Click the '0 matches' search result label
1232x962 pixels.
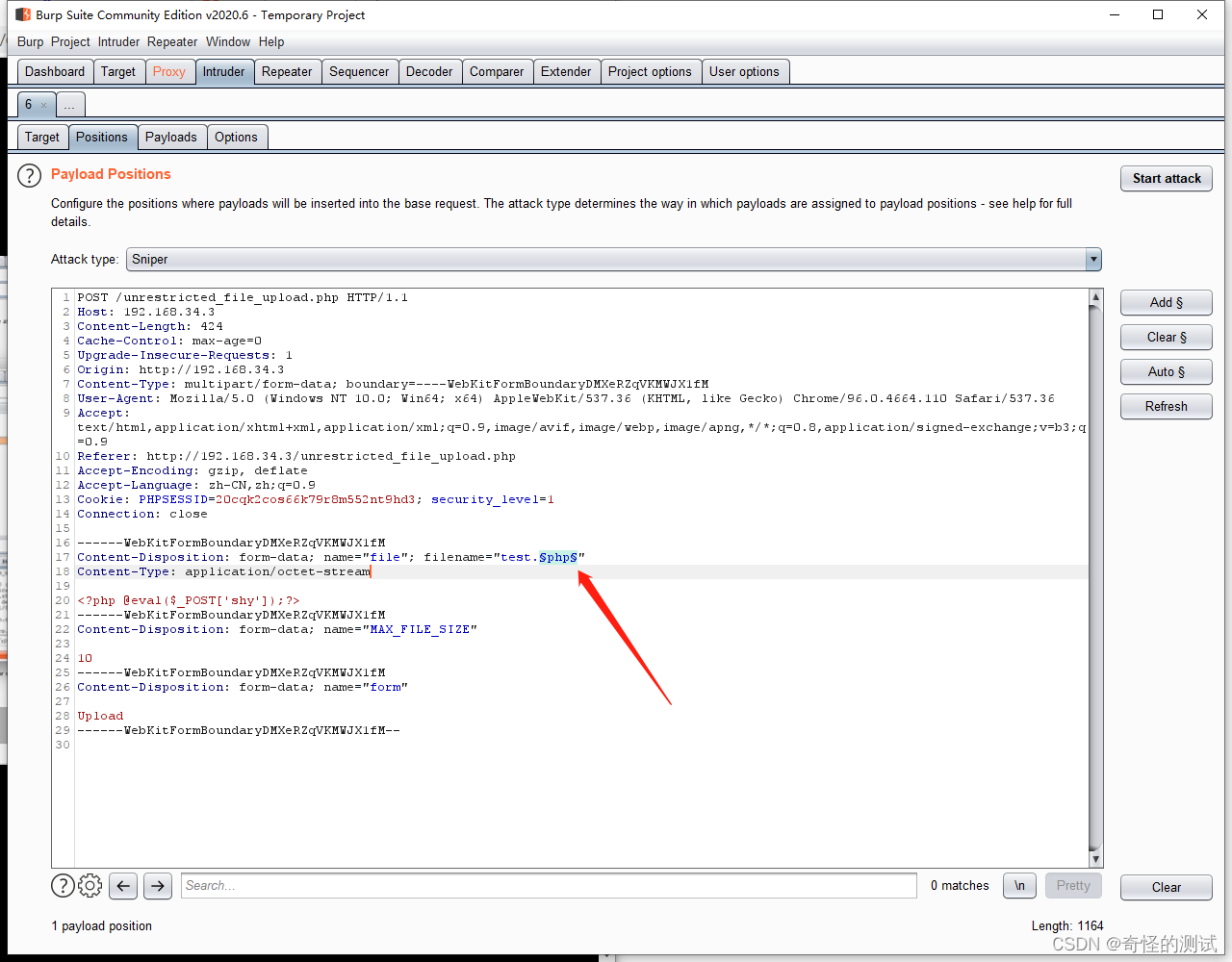pyautogui.click(x=960, y=886)
